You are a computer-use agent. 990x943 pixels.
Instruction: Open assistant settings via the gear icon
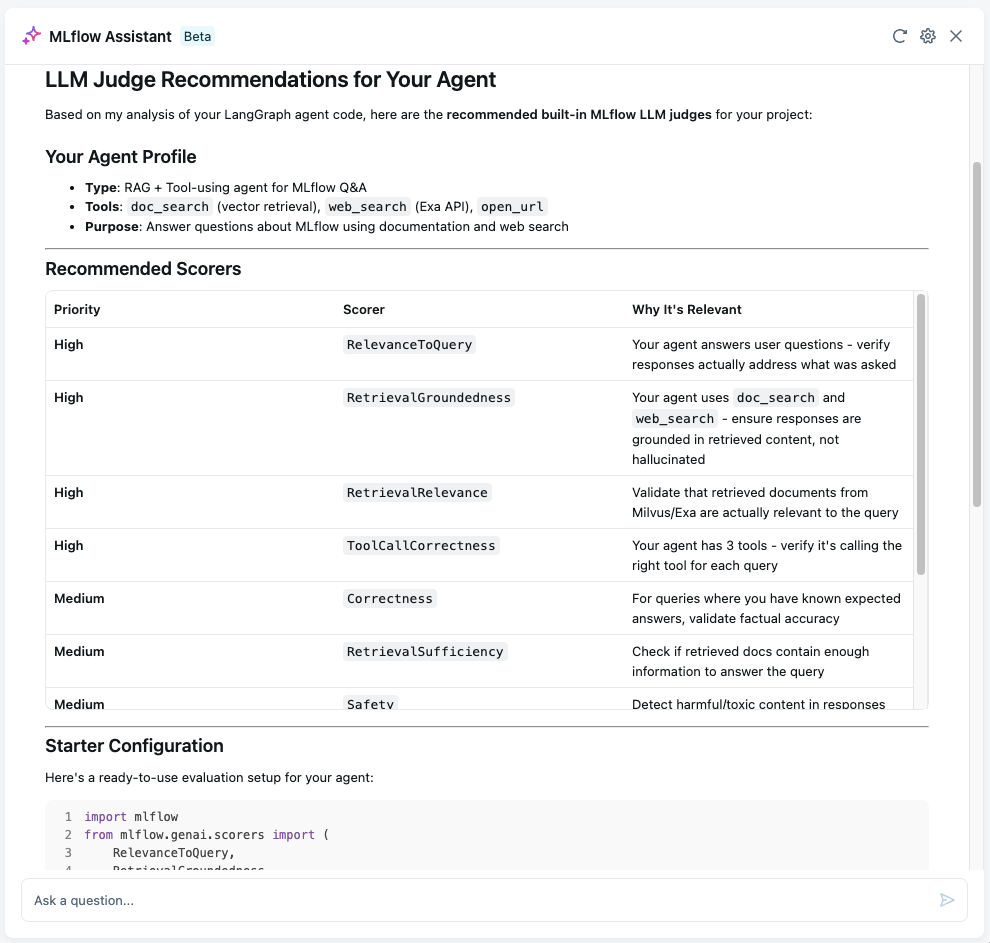pos(927,36)
